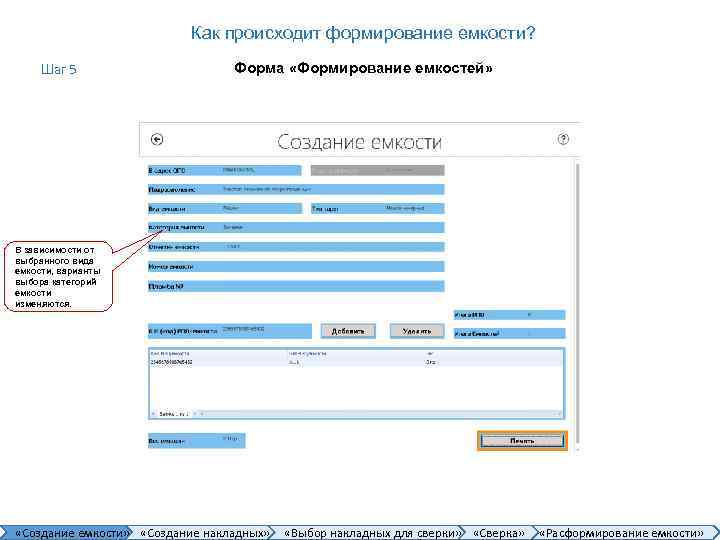Screen dimensions: 720x540
Task: Click the Пломба № field
Action: tap(296, 286)
